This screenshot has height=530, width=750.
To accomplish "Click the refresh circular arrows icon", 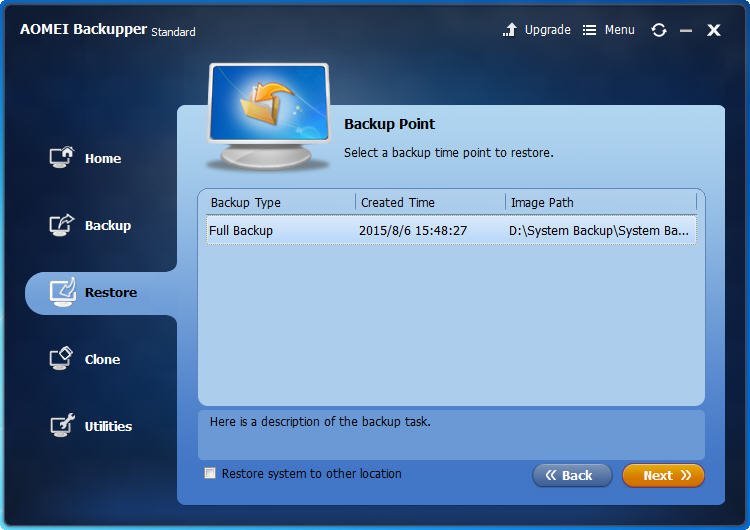I will click(x=659, y=30).
